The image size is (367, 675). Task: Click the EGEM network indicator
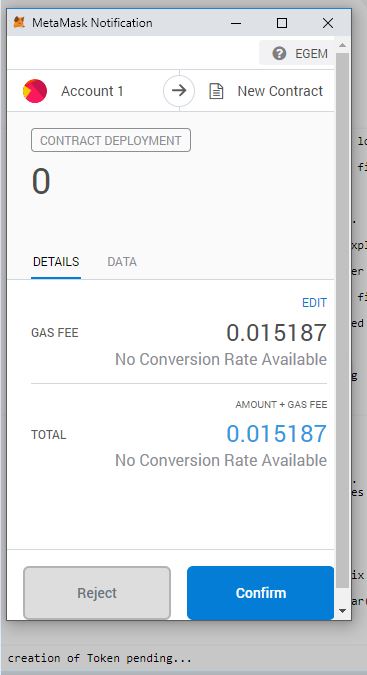tap(297, 53)
